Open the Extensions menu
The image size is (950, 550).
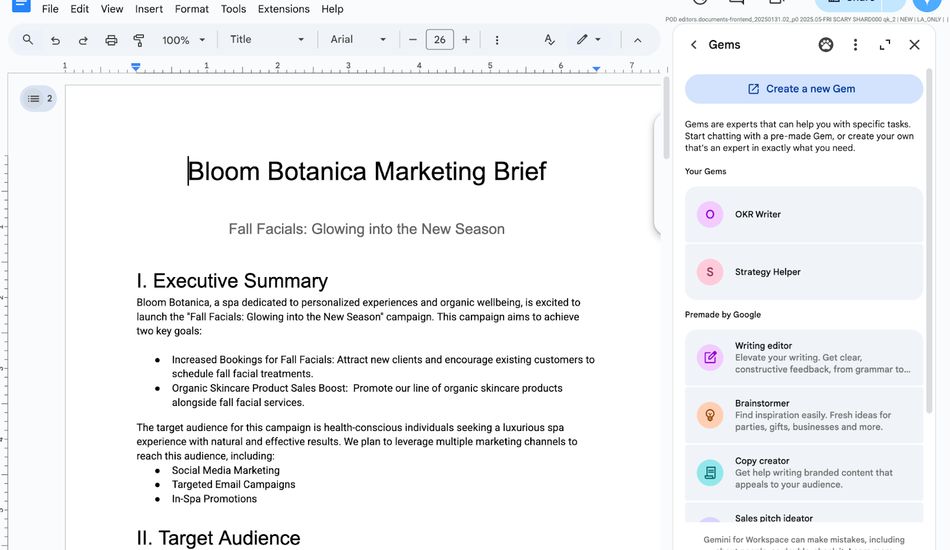pos(284,9)
